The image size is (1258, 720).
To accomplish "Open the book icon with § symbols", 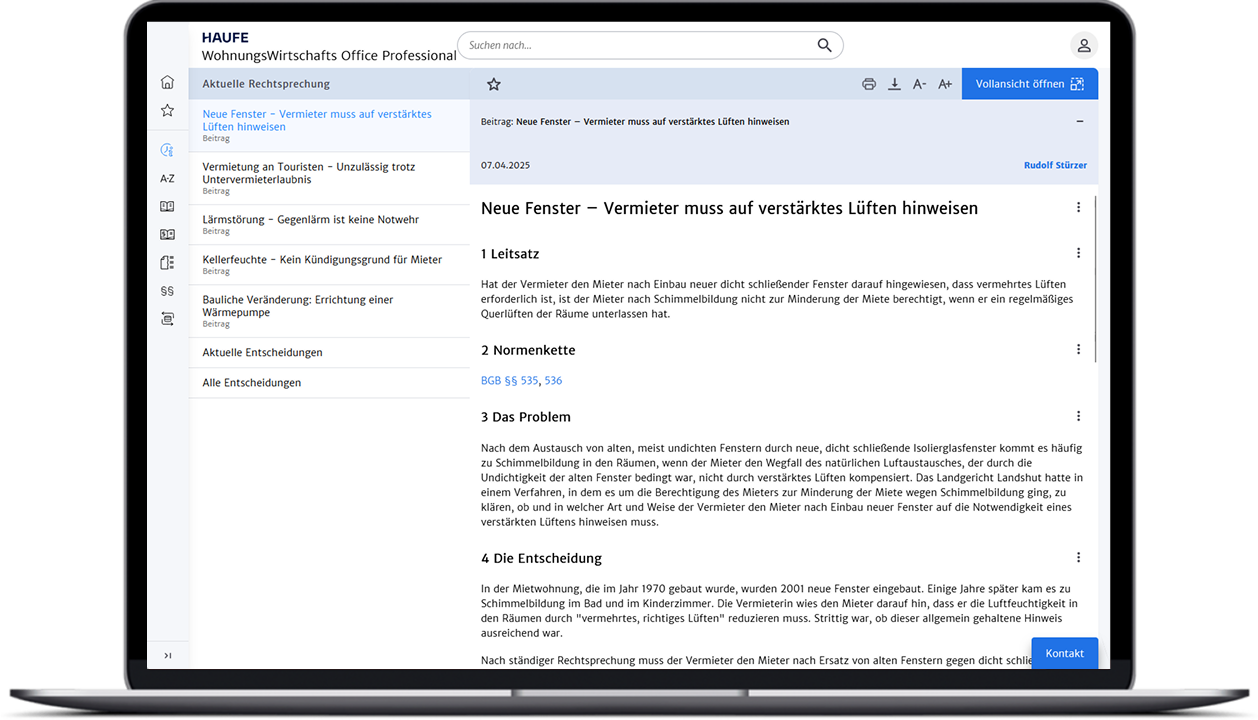I will coord(167,234).
